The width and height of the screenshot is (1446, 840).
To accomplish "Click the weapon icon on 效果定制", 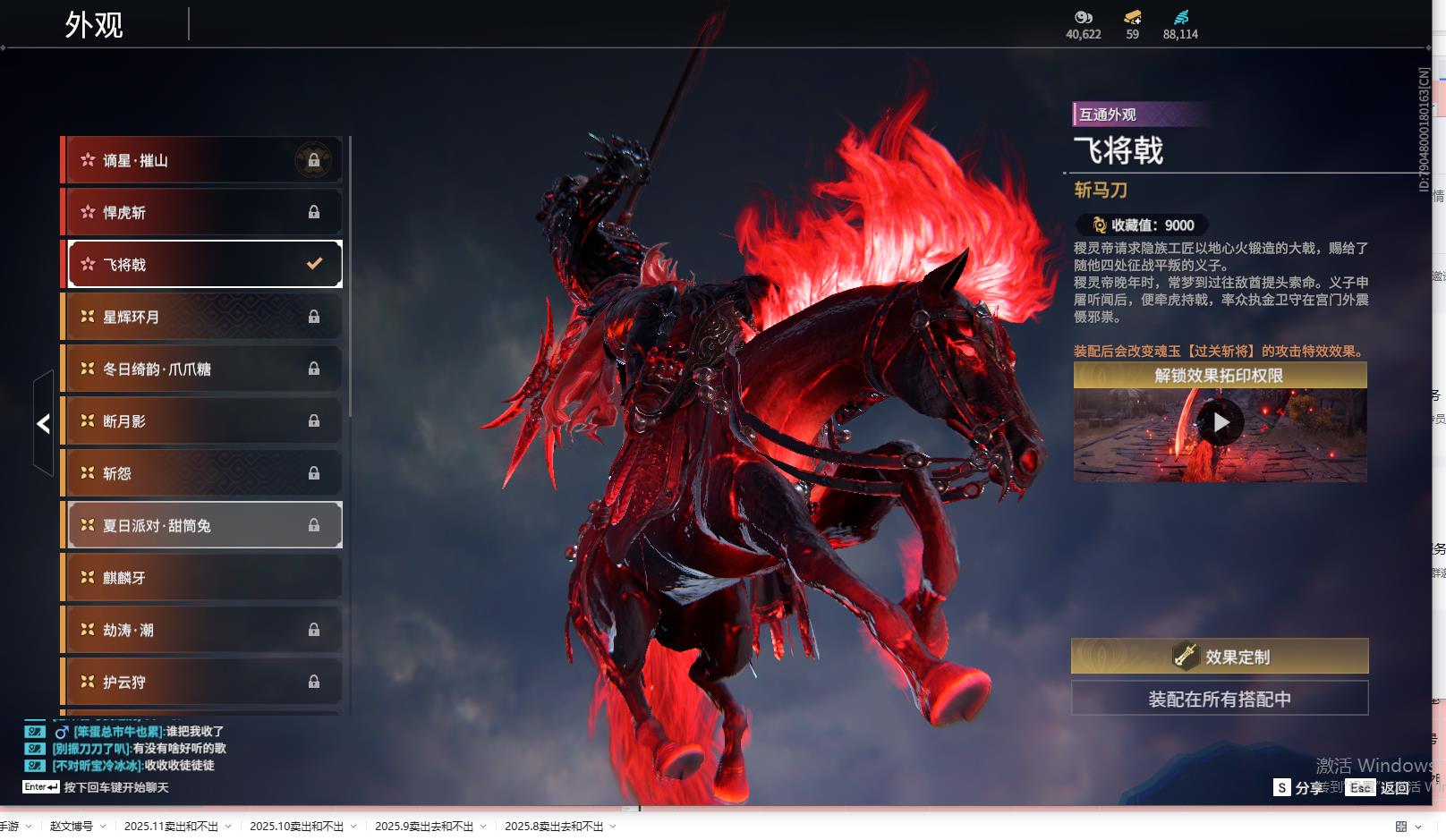I will [1186, 656].
